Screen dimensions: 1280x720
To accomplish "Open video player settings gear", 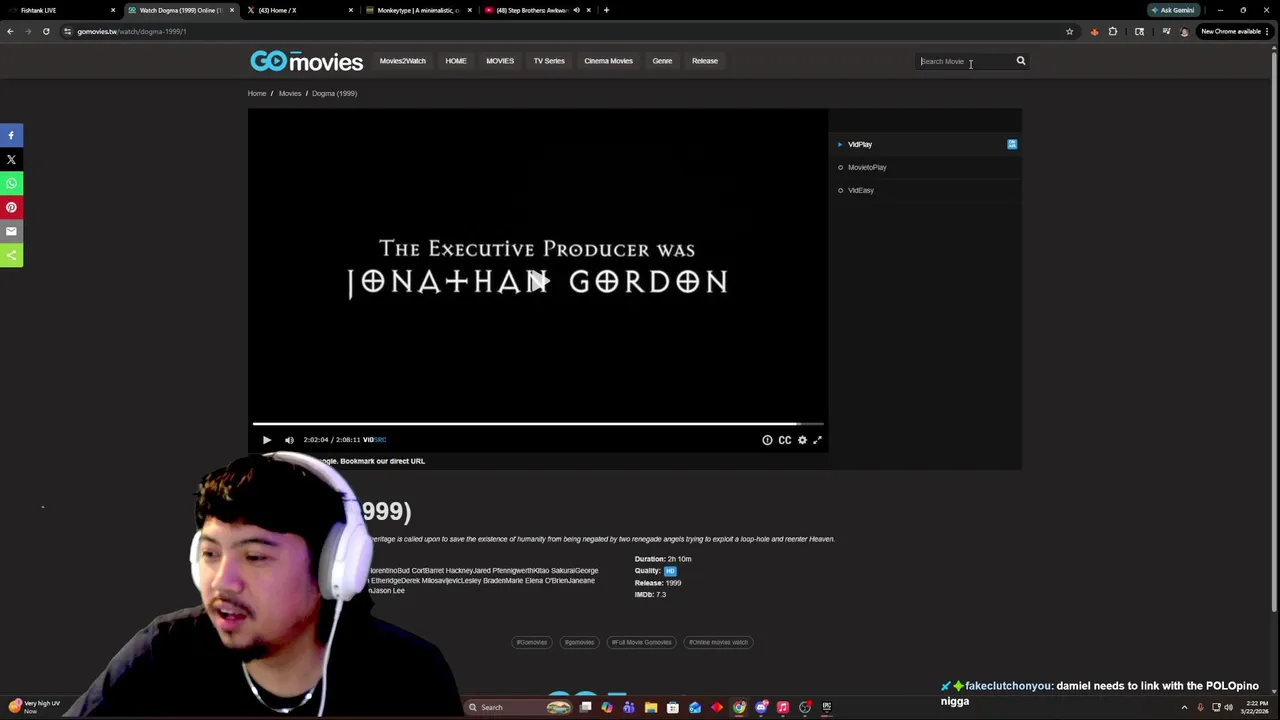I will (x=802, y=440).
